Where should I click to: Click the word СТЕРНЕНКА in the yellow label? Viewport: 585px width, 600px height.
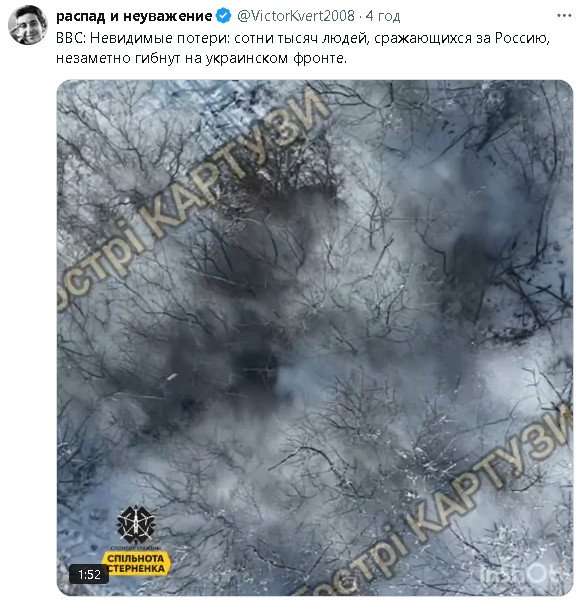point(137,569)
